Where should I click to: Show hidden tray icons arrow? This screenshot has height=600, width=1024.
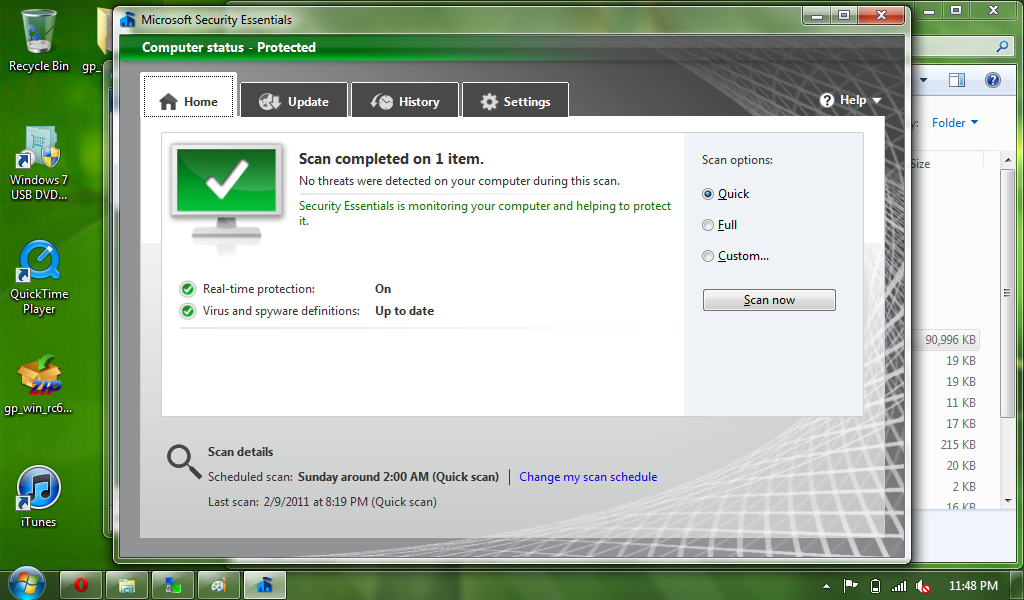coord(826,586)
